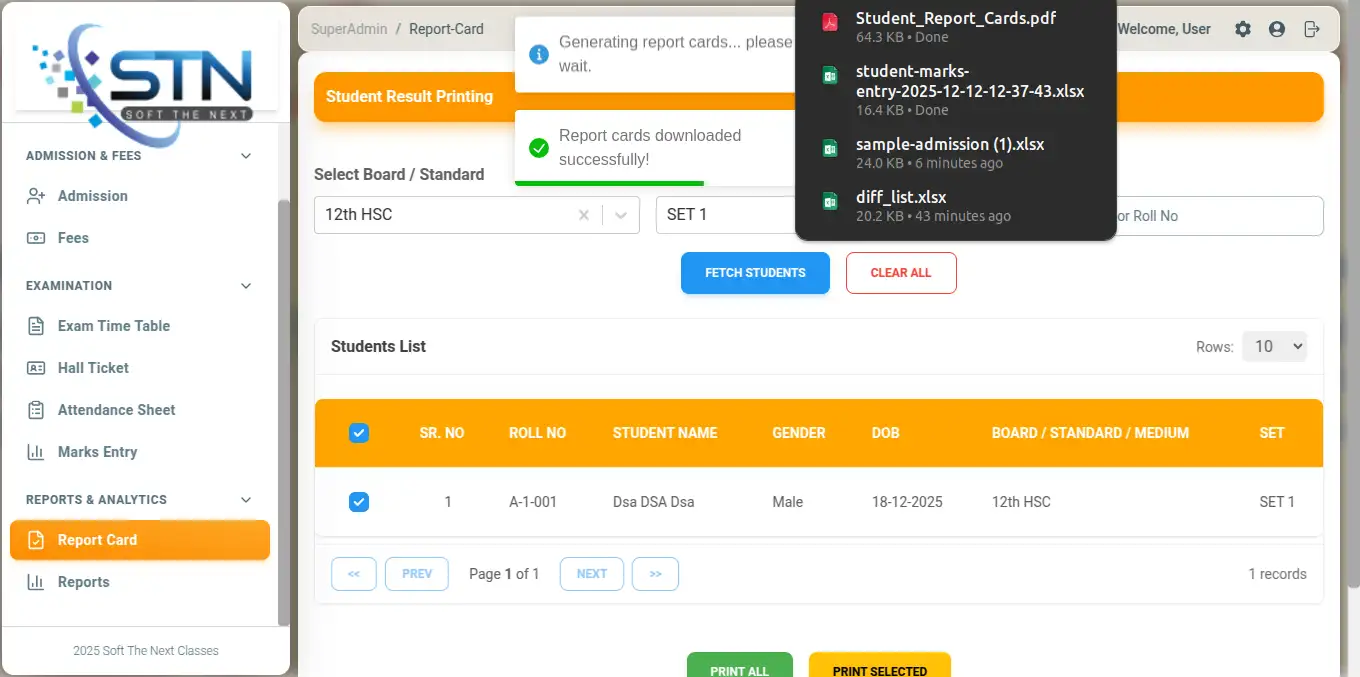The width and height of the screenshot is (1360, 677).
Task: Click the Hall Ticket card icon
Action: point(36,368)
